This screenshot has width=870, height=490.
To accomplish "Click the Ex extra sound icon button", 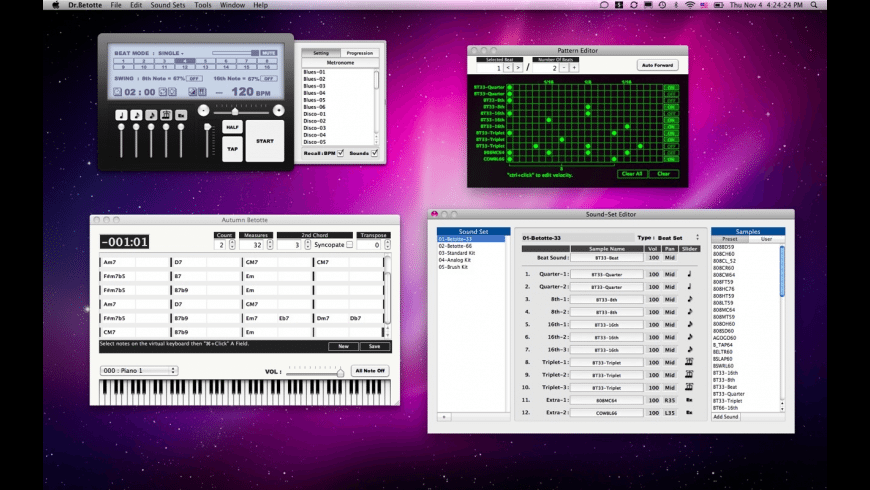I will 181,115.
